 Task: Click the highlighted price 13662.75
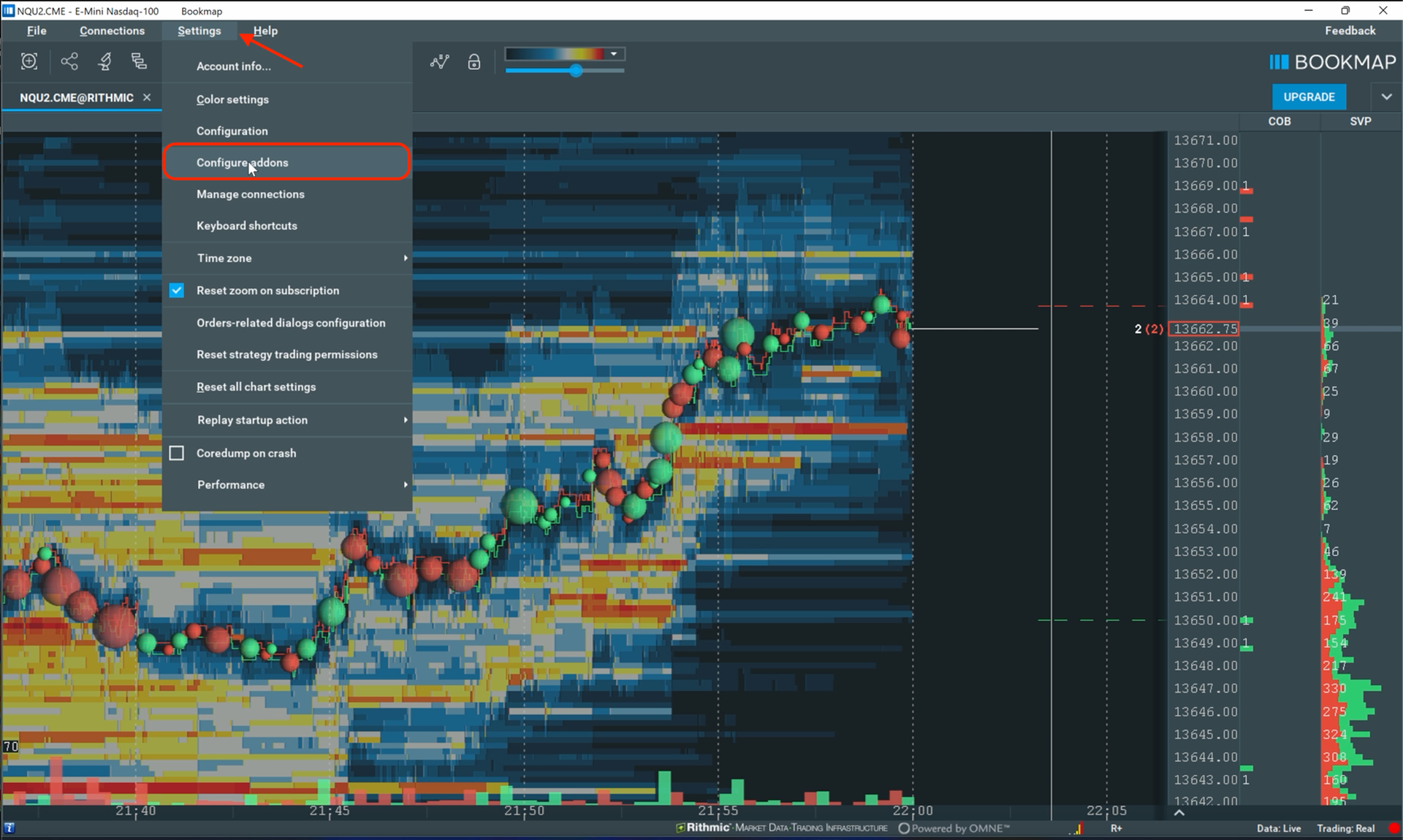point(1205,329)
